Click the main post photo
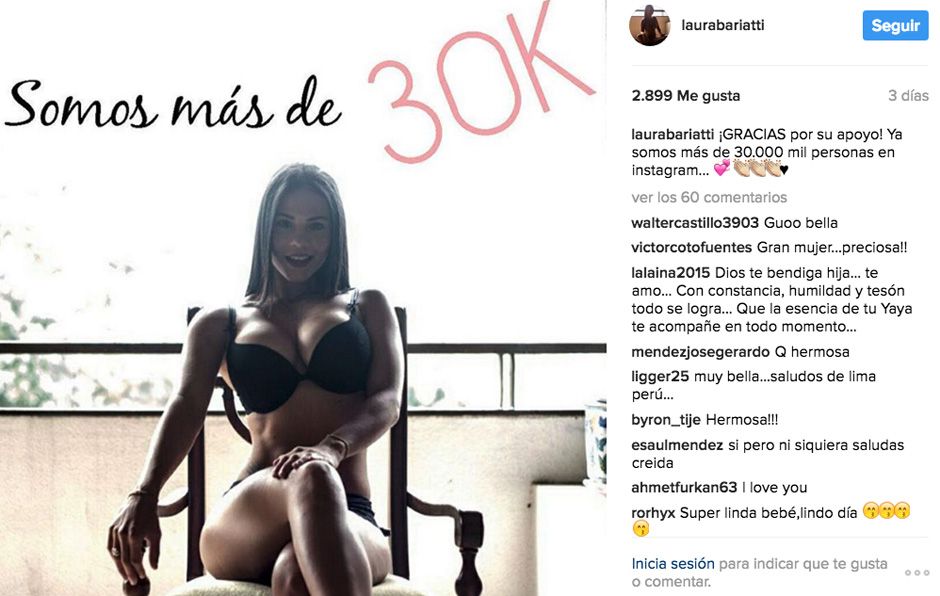Screen dimensions: 940x596 (x=303, y=298)
